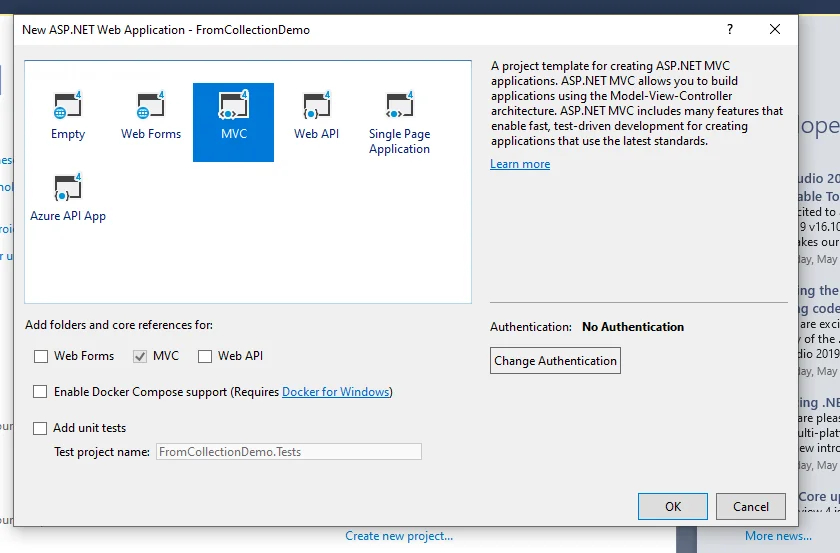Choose the Web Forms template icon

tap(151, 117)
